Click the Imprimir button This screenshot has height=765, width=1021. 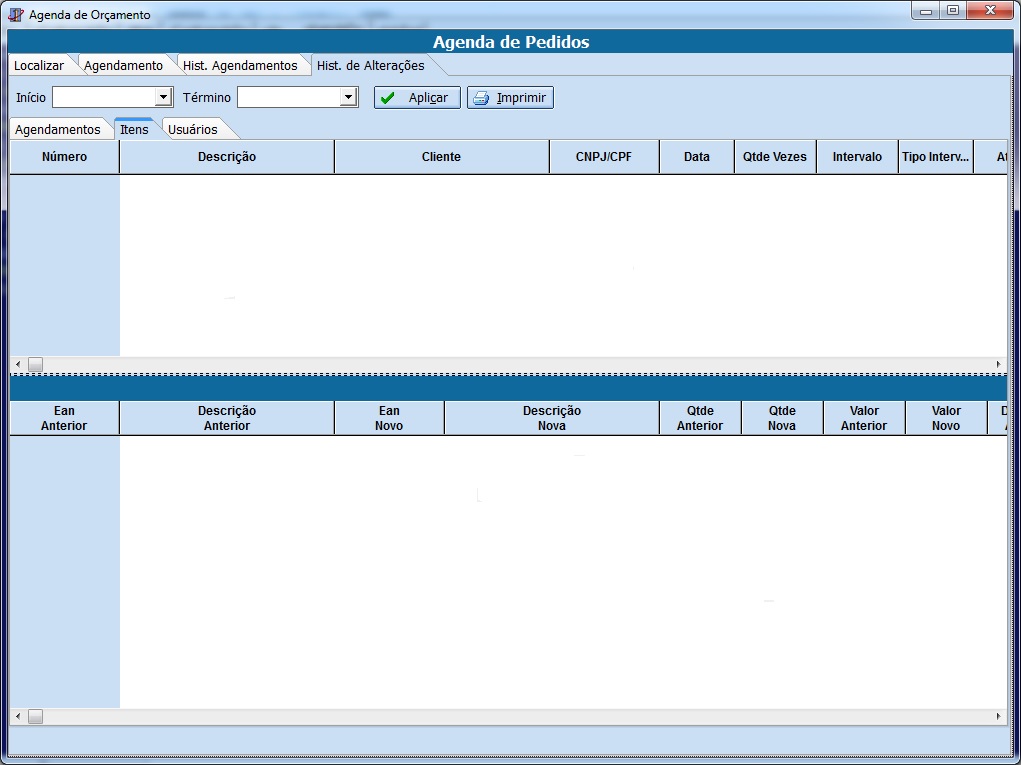[510, 98]
